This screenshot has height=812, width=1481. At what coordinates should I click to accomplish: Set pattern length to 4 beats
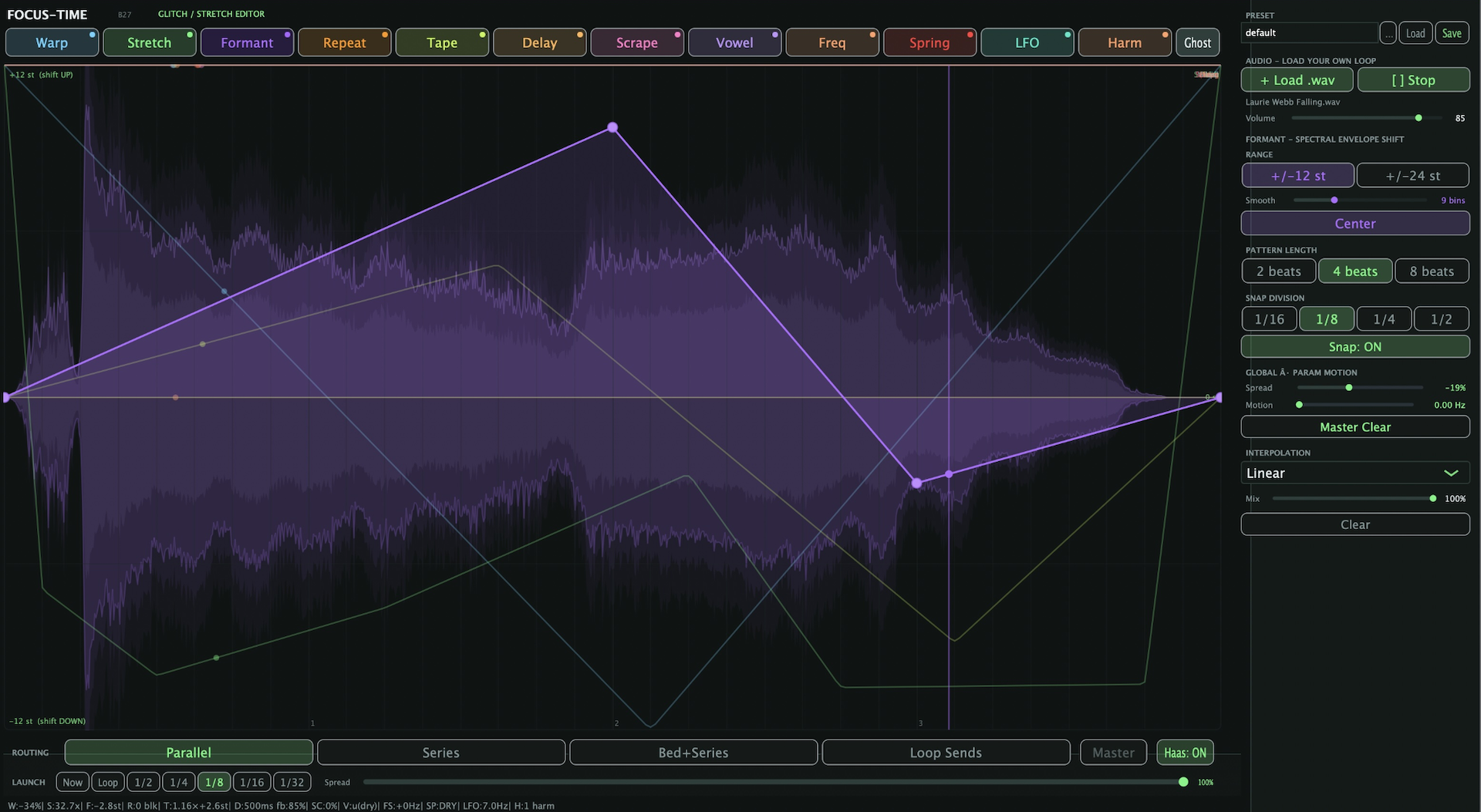click(1355, 271)
